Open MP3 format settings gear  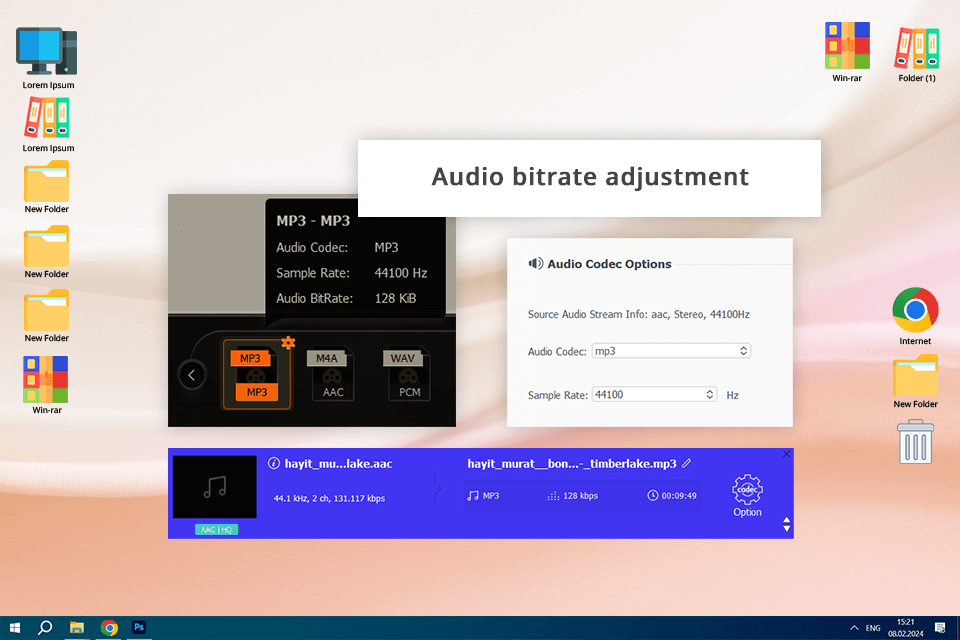pyautogui.click(x=288, y=342)
